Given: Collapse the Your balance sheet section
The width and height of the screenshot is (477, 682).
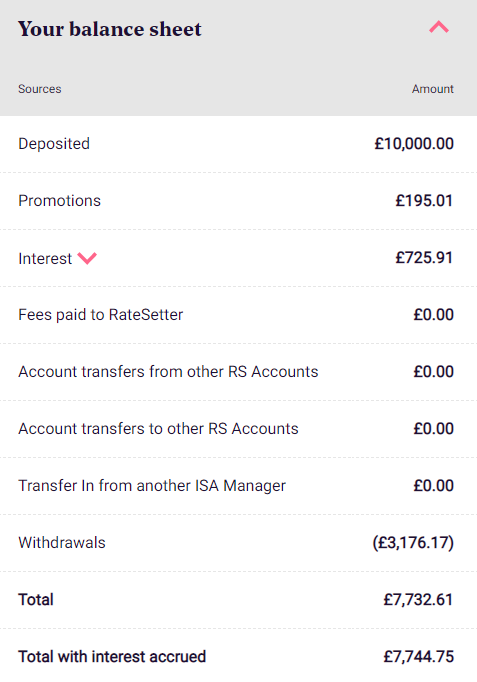Looking at the screenshot, I should (x=439, y=27).
